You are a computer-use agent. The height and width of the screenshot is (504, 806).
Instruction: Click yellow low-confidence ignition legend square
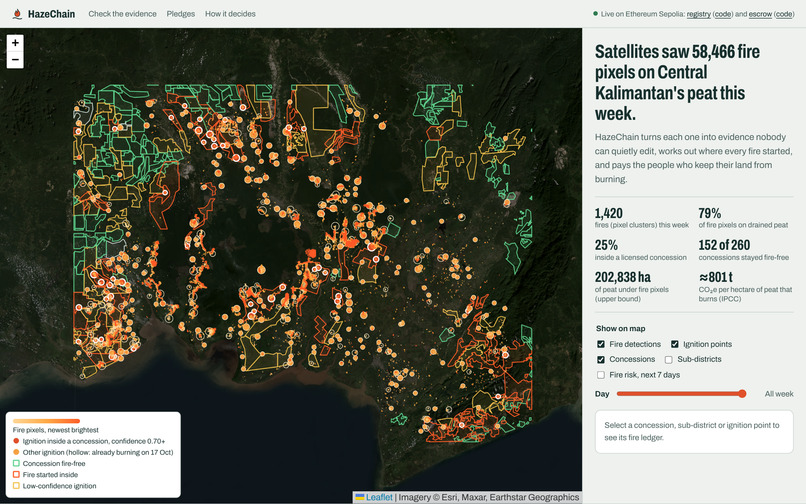(16, 485)
